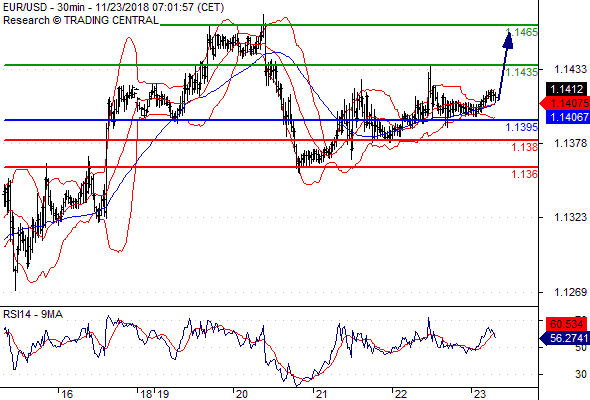The image size is (590, 400).
Task: Click the RSI14 - 9MA indicator title
Action: coord(33,314)
